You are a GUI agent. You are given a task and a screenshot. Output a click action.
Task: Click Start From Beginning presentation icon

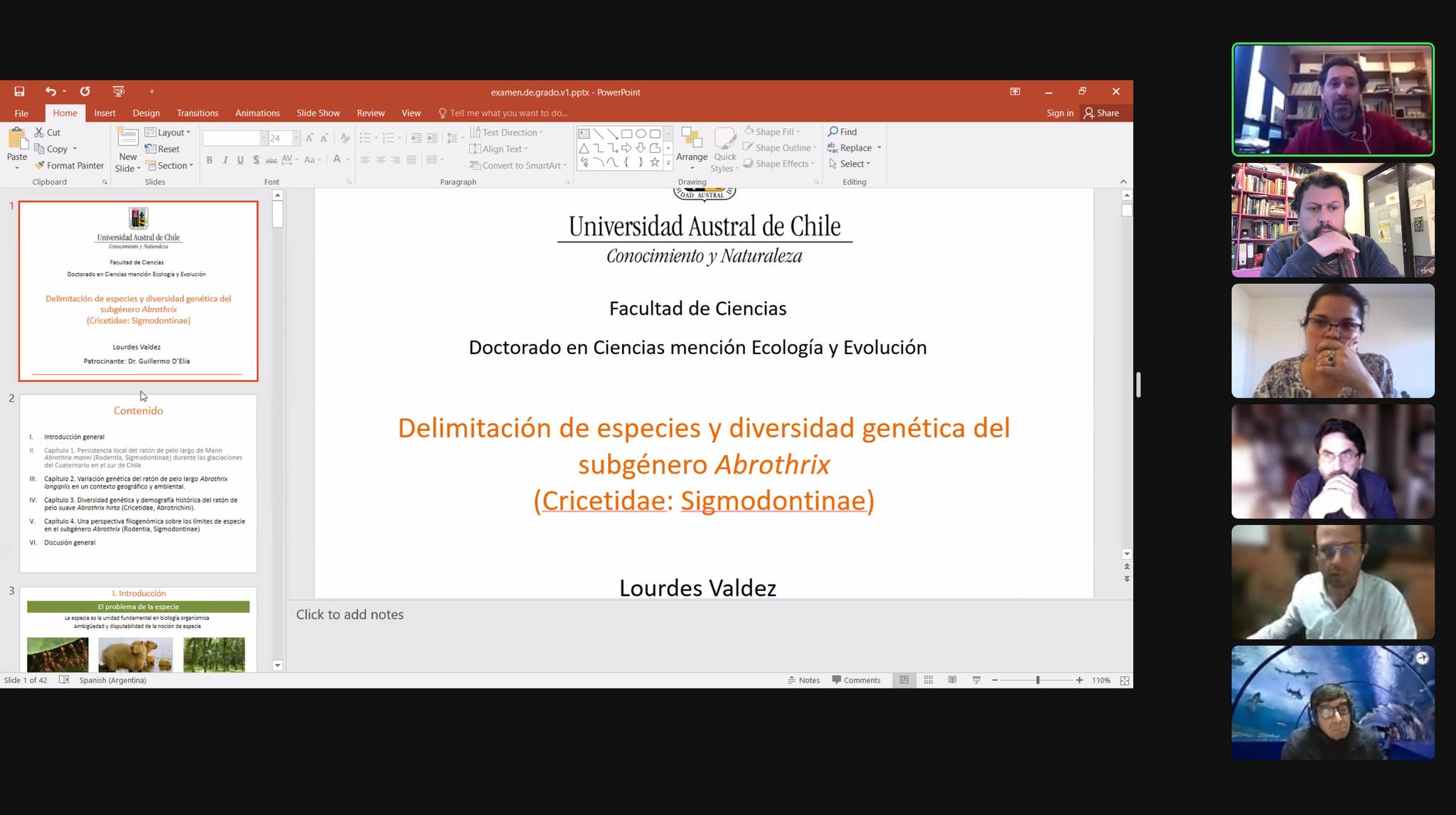click(119, 92)
